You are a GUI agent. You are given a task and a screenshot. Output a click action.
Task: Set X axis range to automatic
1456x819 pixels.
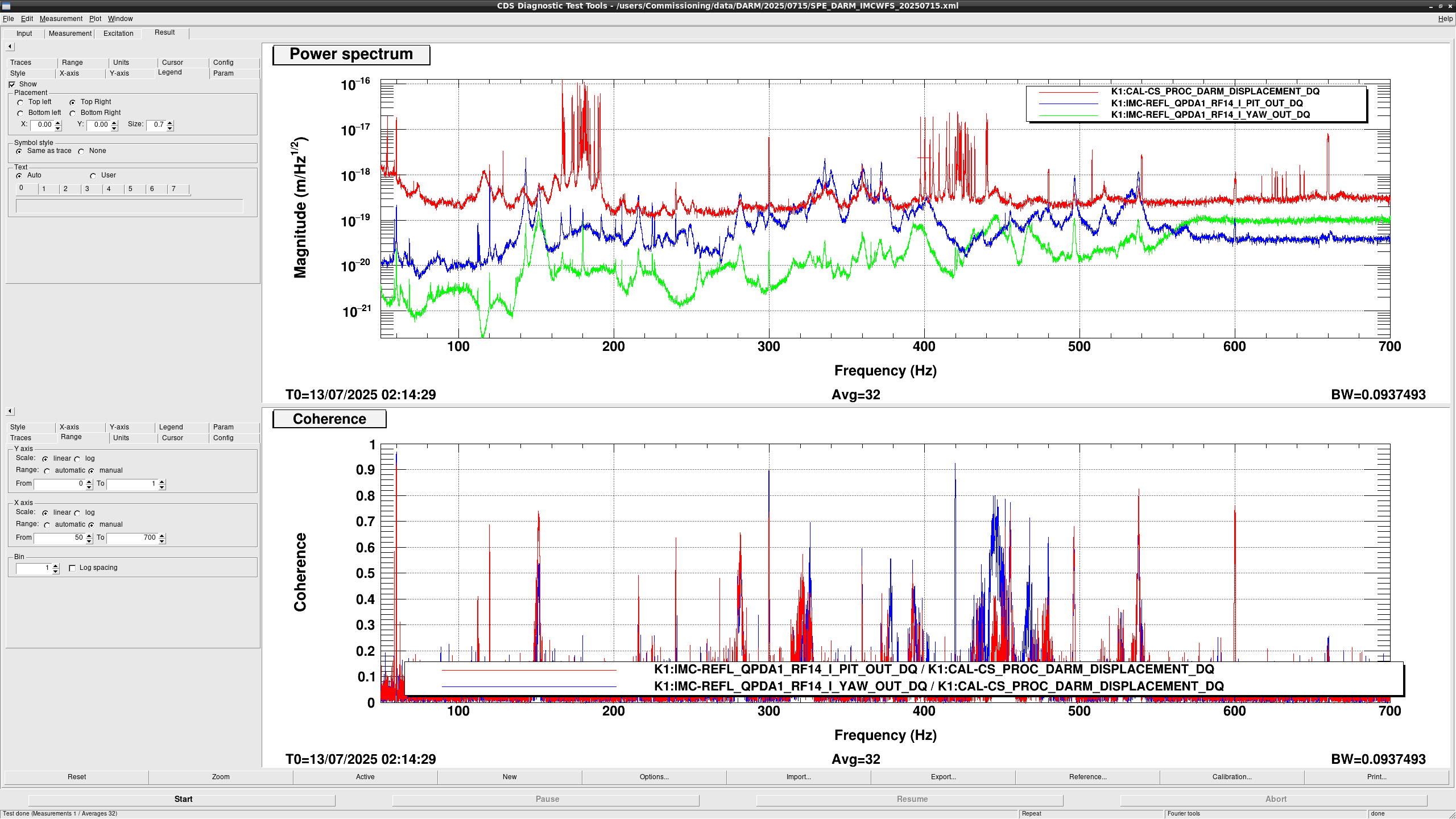point(47,525)
